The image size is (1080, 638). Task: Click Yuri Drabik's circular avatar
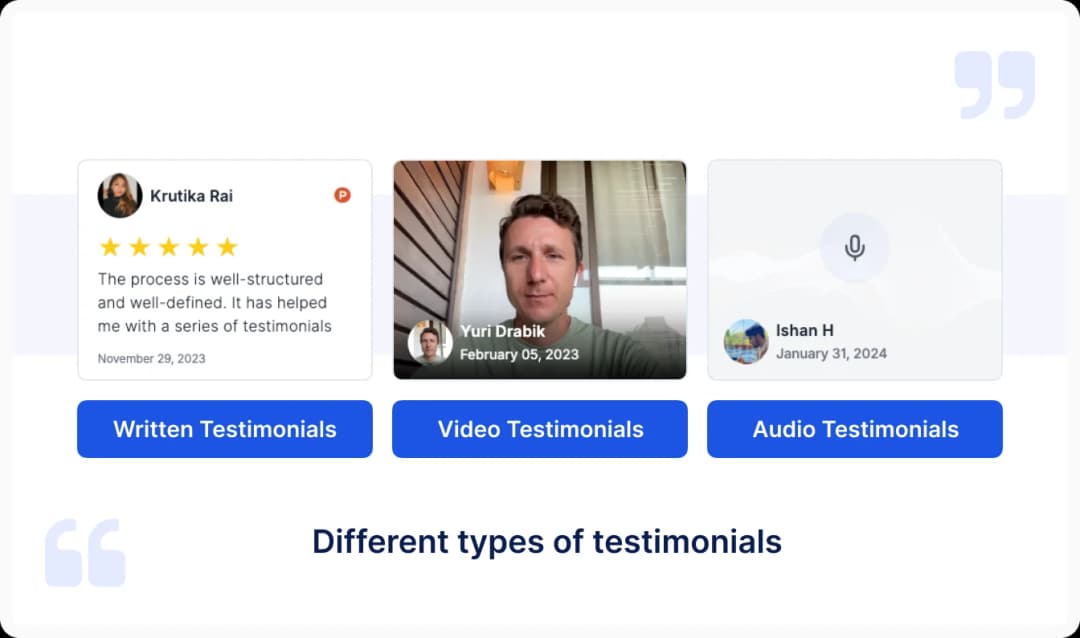click(430, 343)
